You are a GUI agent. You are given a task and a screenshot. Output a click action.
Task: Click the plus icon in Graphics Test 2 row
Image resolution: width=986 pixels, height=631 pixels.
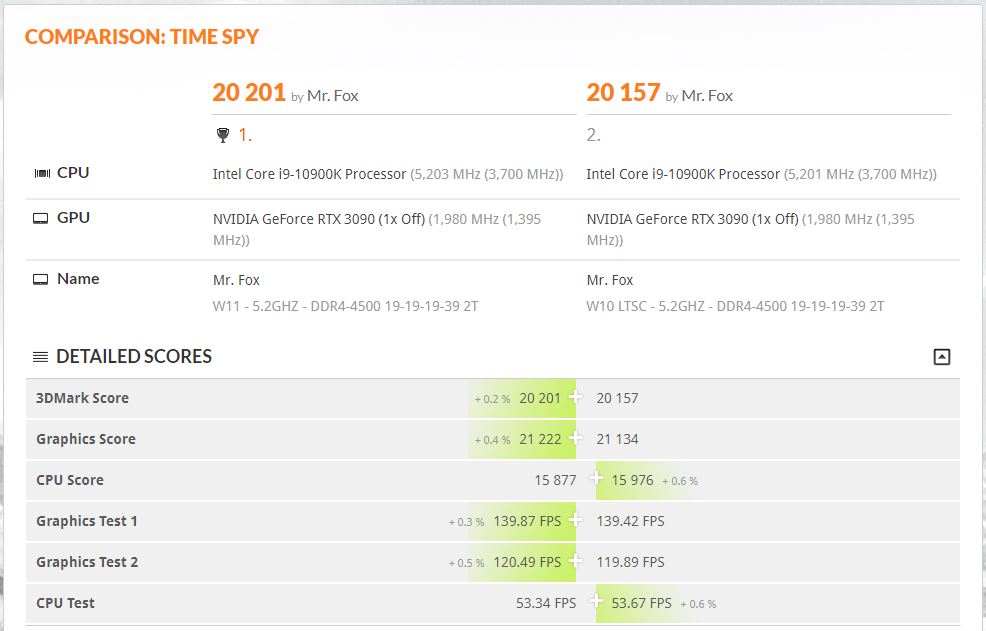pyautogui.click(x=575, y=562)
